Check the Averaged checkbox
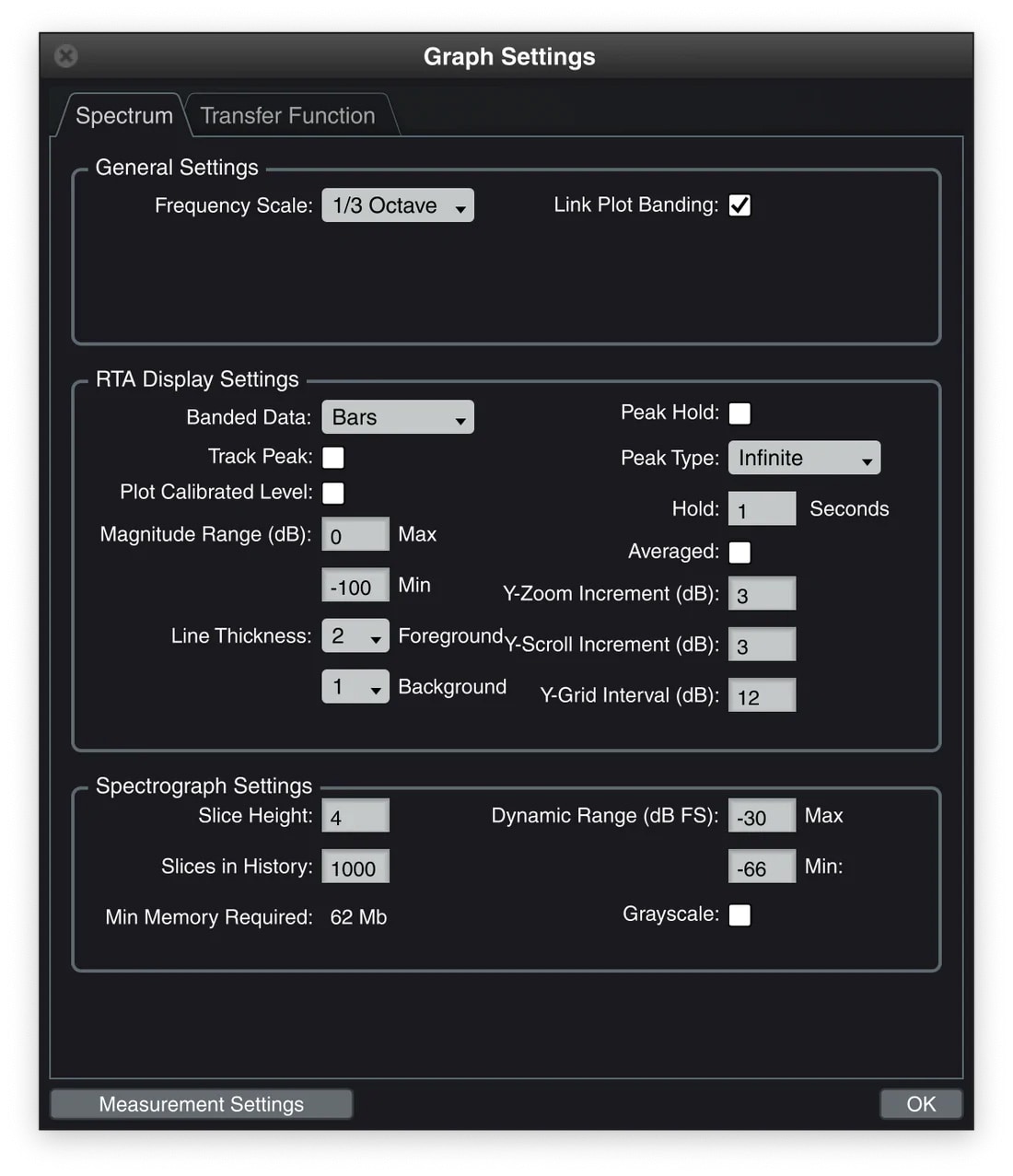 [x=739, y=553]
